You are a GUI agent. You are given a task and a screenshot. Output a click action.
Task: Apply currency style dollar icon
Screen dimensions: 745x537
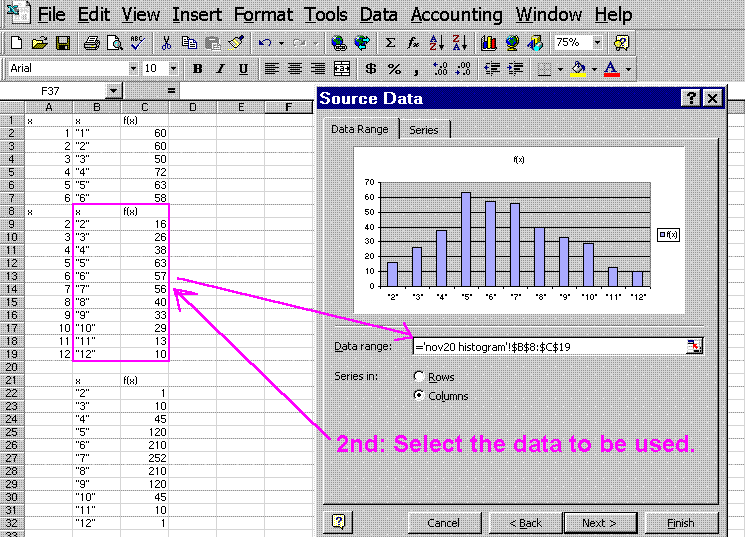pos(370,69)
